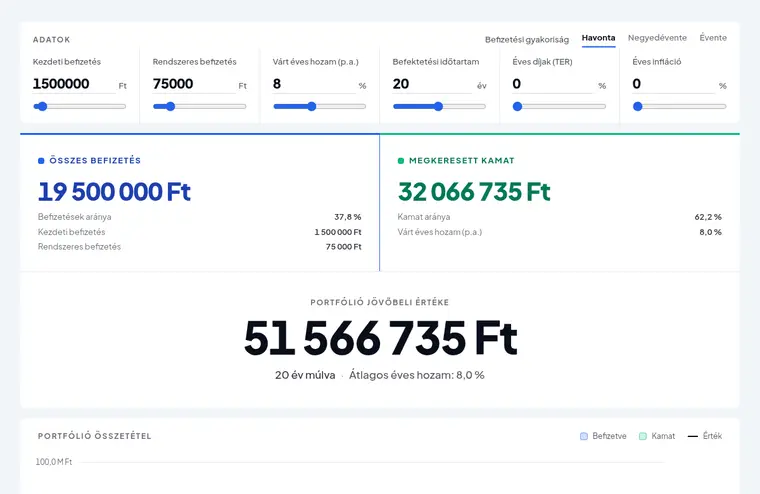Click the Rendszeres befizetés slider handle

click(170, 107)
